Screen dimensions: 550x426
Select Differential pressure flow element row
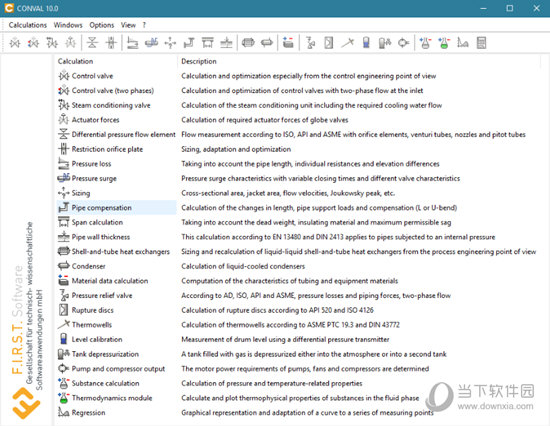click(x=116, y=134)
